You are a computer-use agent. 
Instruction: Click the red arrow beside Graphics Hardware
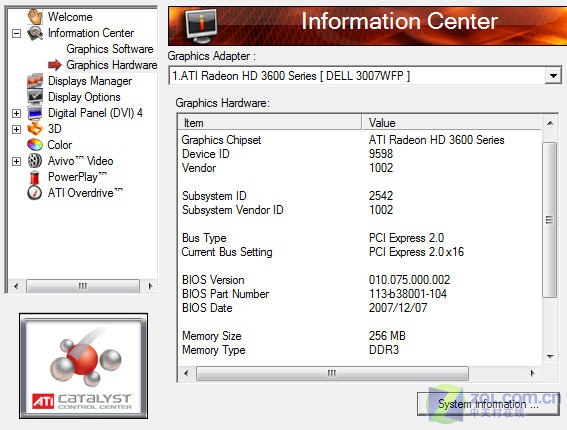(x=55, y=65)
